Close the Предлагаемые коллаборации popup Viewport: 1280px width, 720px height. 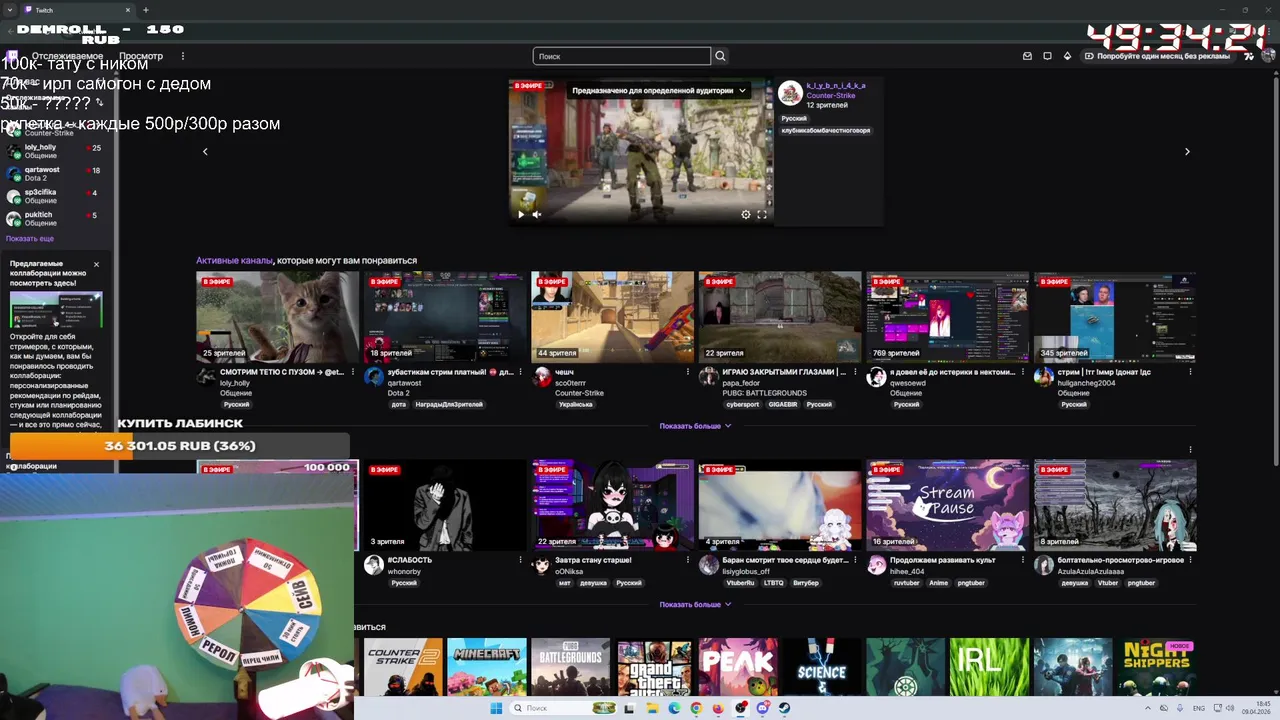coord(97,265)
